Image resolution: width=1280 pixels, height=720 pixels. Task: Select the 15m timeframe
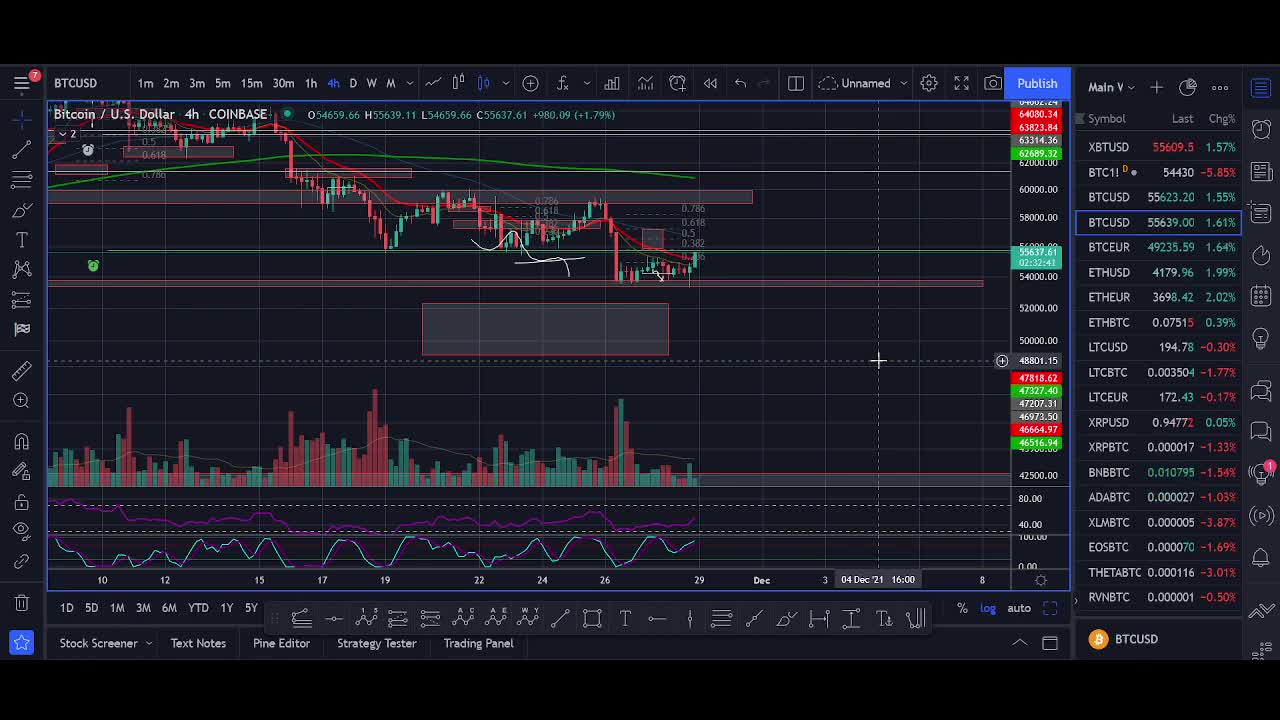(251, 83)
